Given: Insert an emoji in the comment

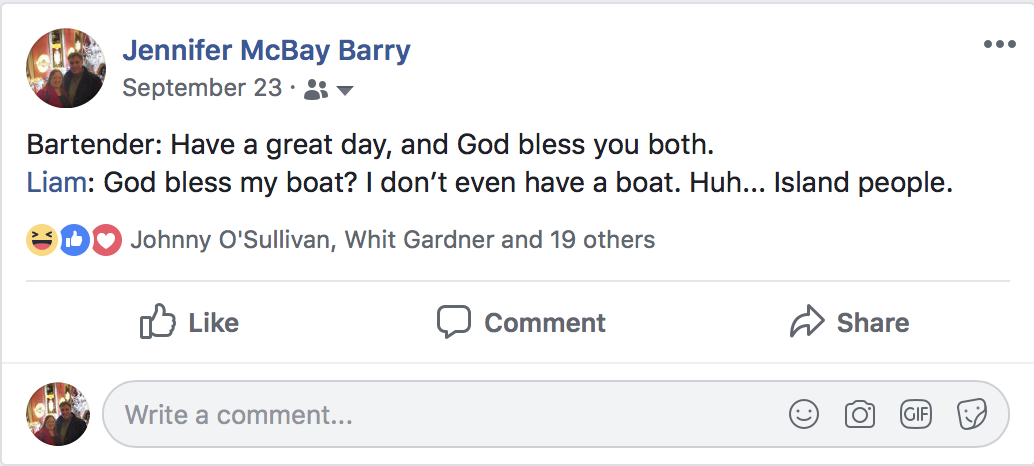Looking at the screenshot, I should click(804, 414).
